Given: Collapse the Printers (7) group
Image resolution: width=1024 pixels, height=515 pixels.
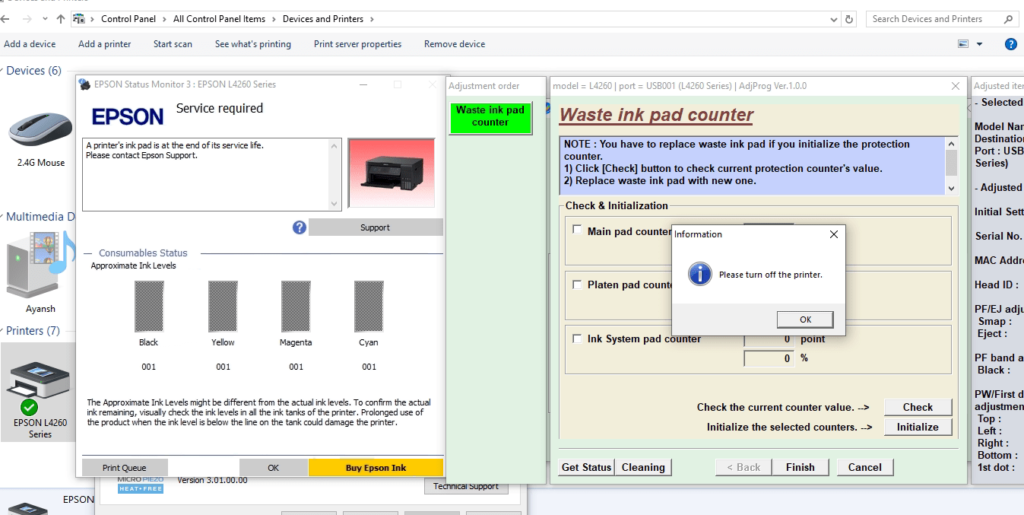Looking at the screenshot, I should click(x=3, y=331).
